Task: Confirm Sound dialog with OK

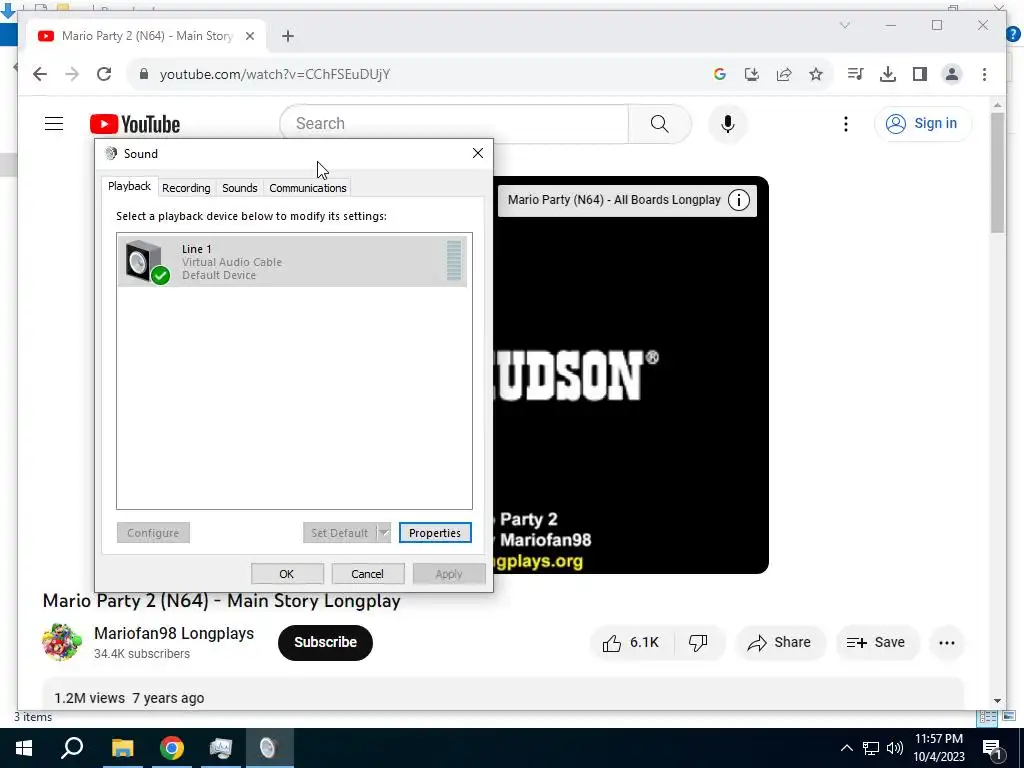Action: [x=287, y=574]
